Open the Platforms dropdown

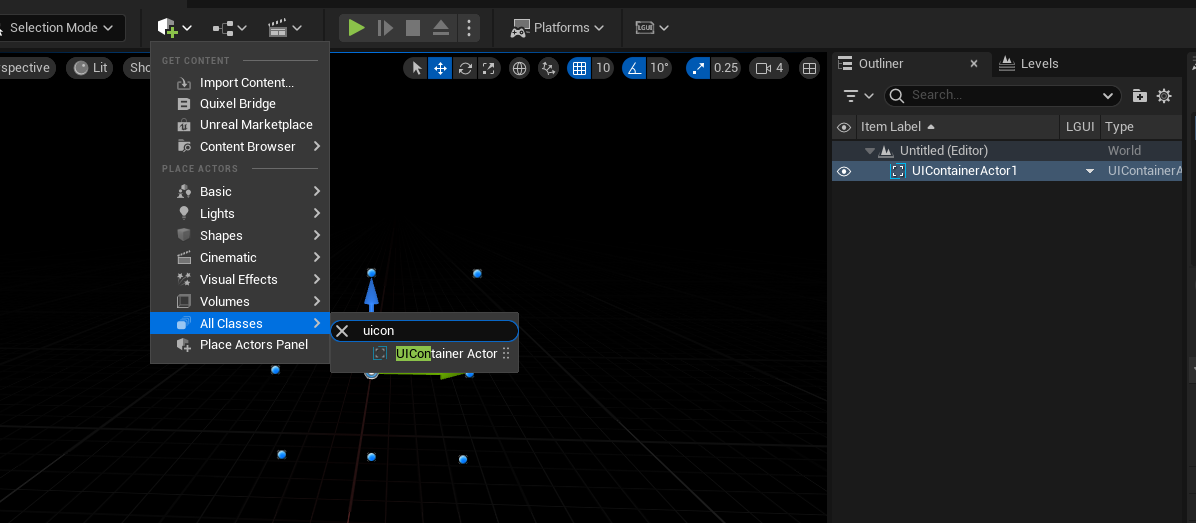coord(557,28)
